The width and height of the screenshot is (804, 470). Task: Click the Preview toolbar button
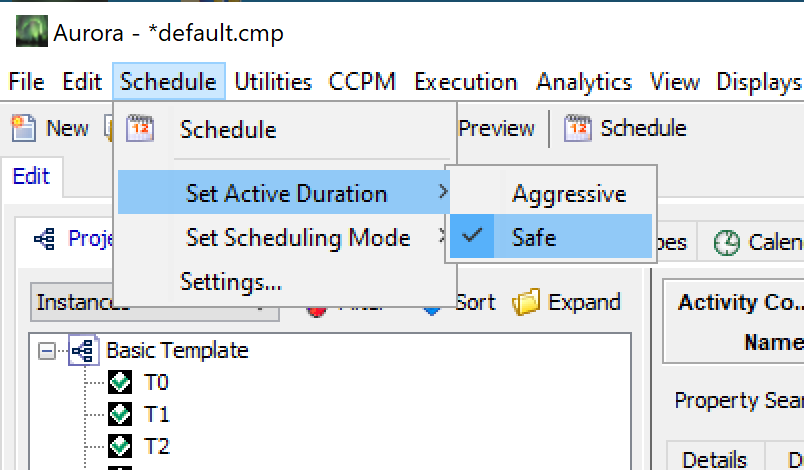496,128
